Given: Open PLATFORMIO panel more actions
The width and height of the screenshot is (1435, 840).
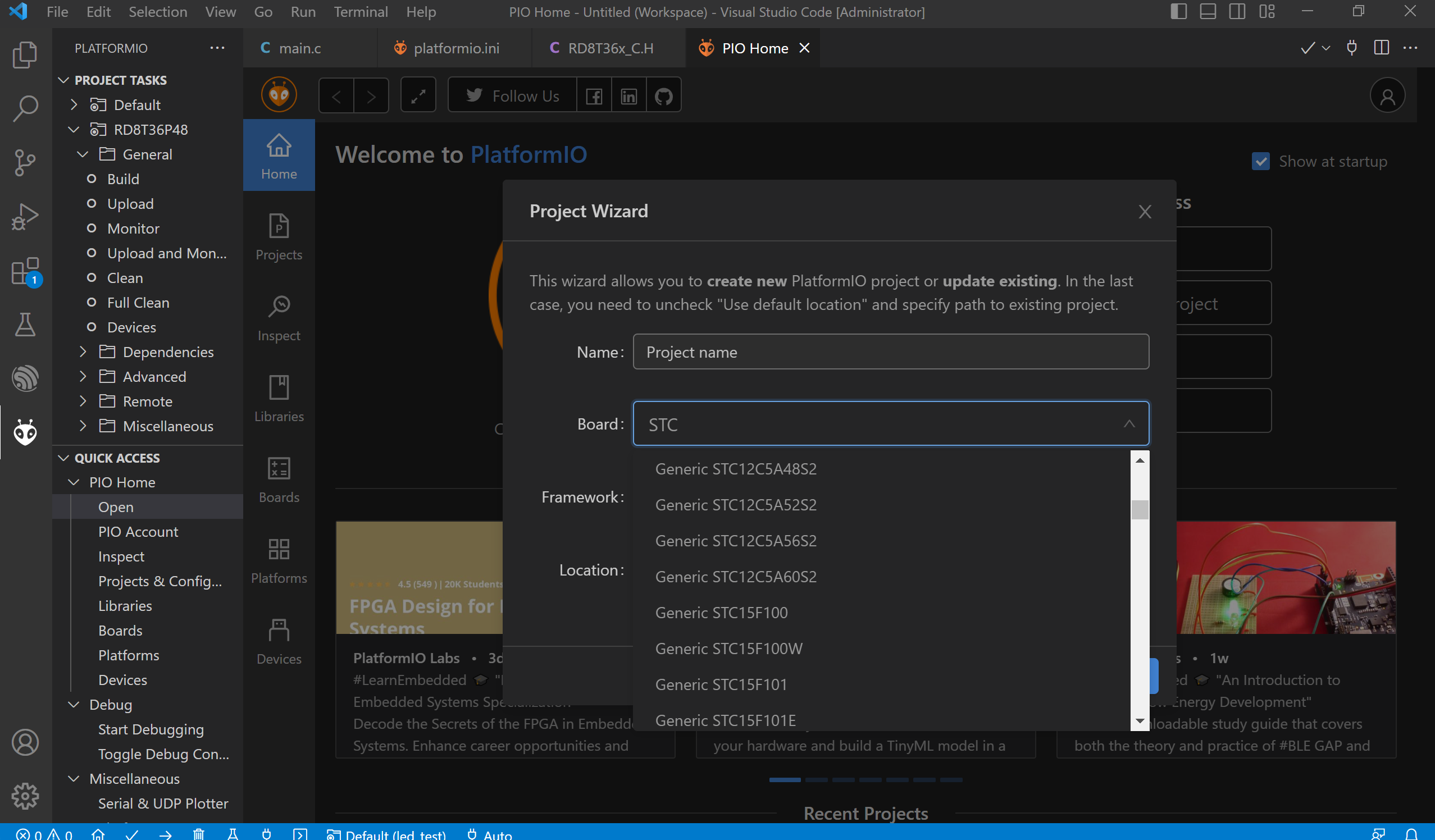Looking at the screenshot, I should coord(217,48).
